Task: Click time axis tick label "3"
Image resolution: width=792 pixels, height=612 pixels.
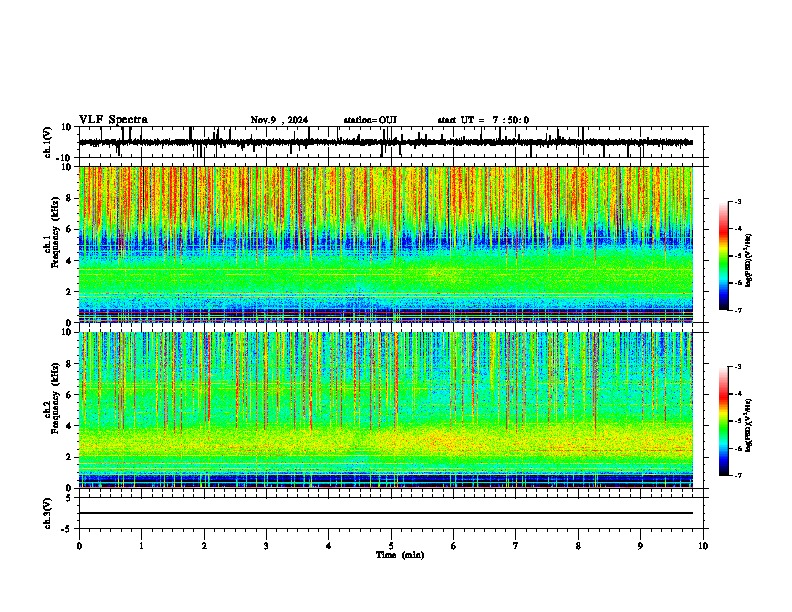Action: [x=266, y=546]
